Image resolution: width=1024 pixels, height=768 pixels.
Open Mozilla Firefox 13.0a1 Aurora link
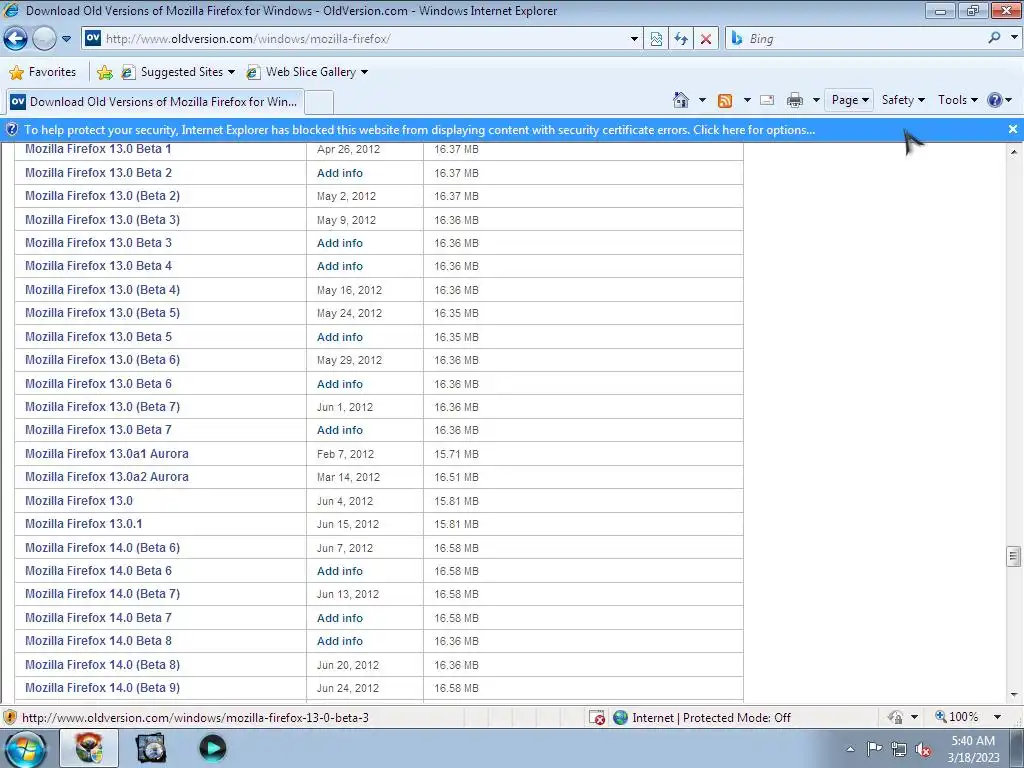(x=106, y=453)
